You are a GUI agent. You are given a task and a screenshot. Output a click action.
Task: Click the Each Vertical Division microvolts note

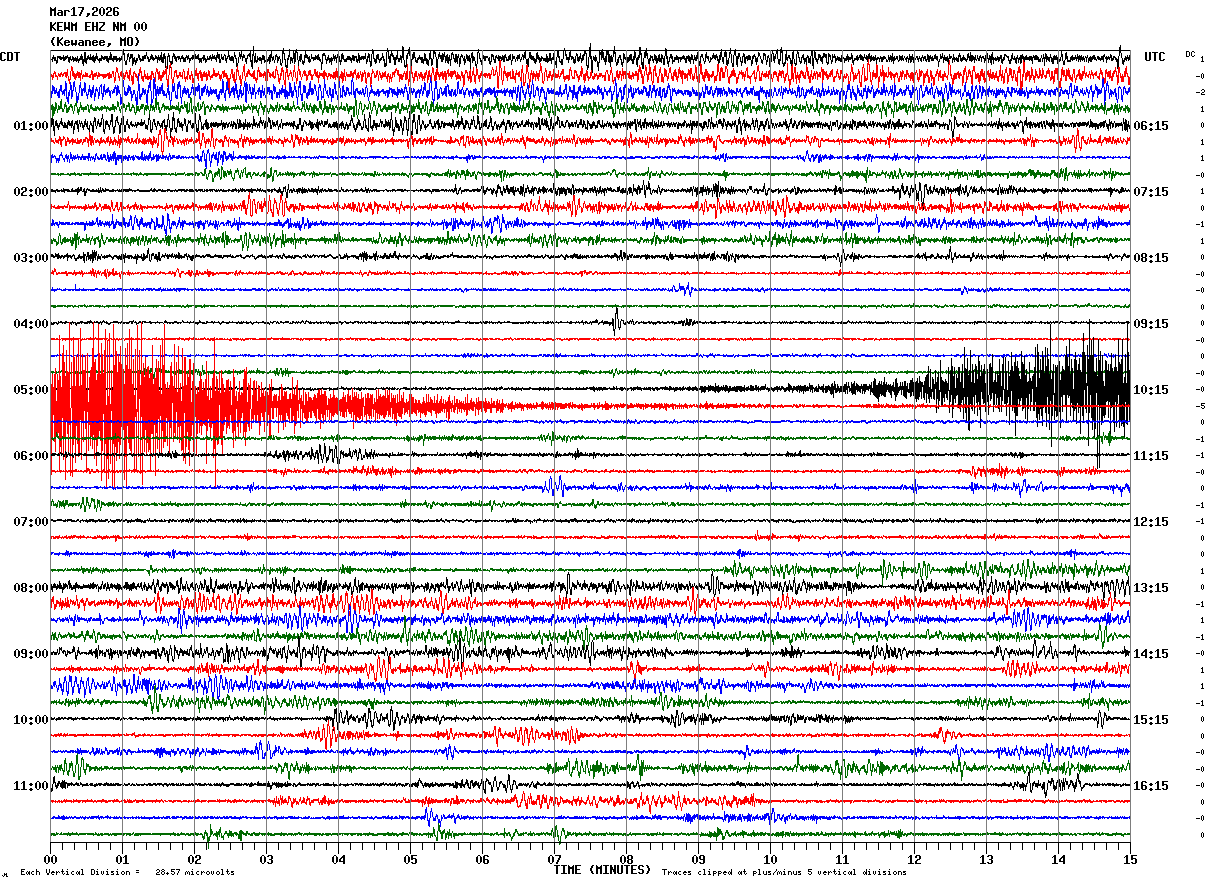127,872
